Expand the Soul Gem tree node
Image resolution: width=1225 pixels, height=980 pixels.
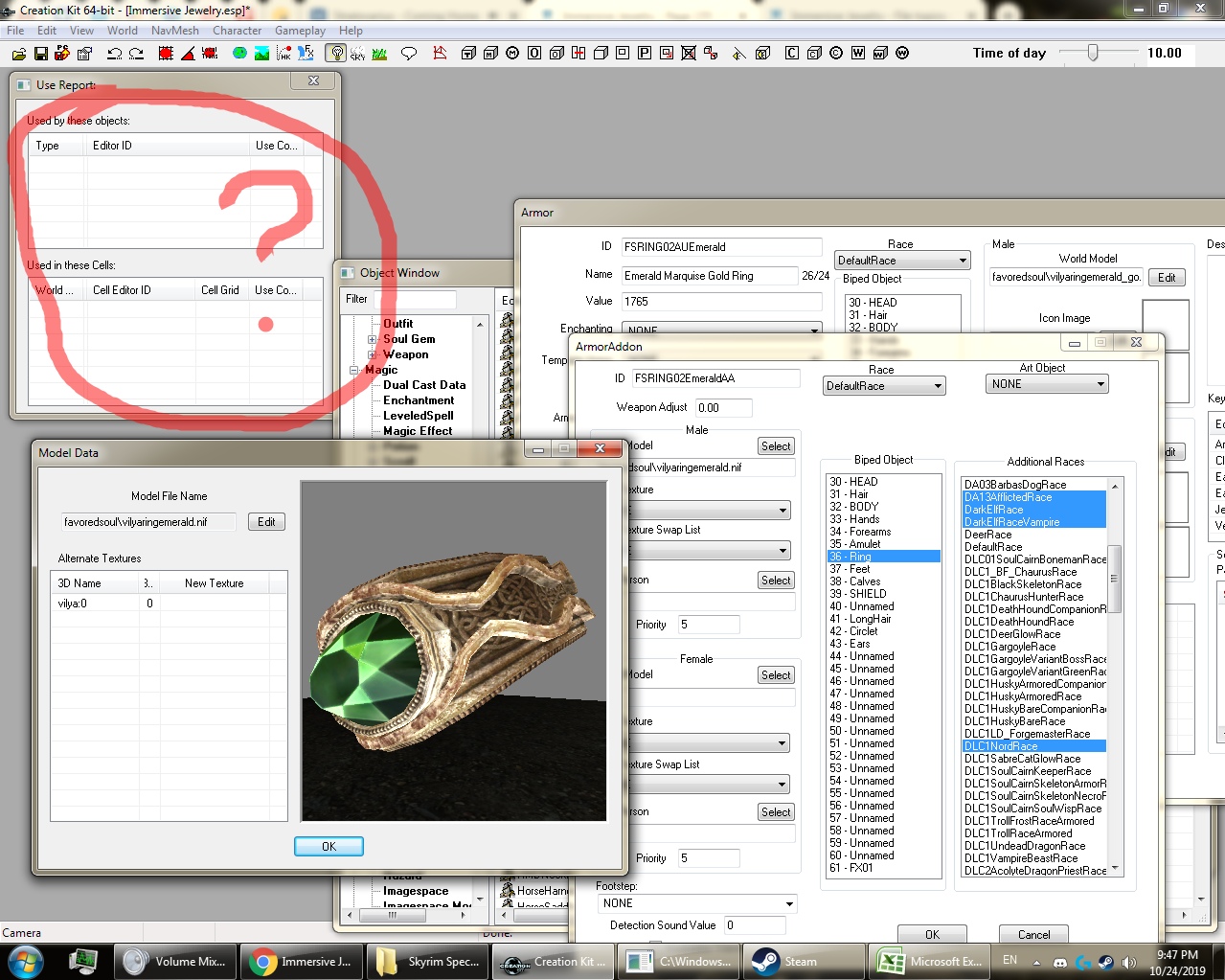coord(372,339)
